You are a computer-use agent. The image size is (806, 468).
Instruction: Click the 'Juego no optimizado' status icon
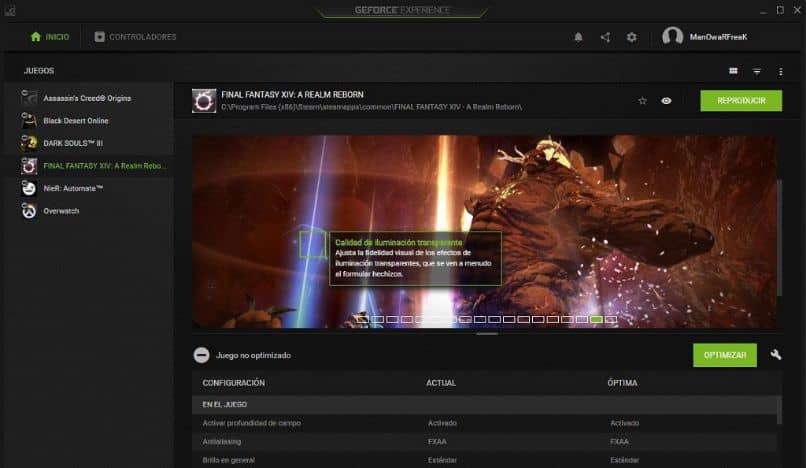pyautogui.click(x=202, y=355)
